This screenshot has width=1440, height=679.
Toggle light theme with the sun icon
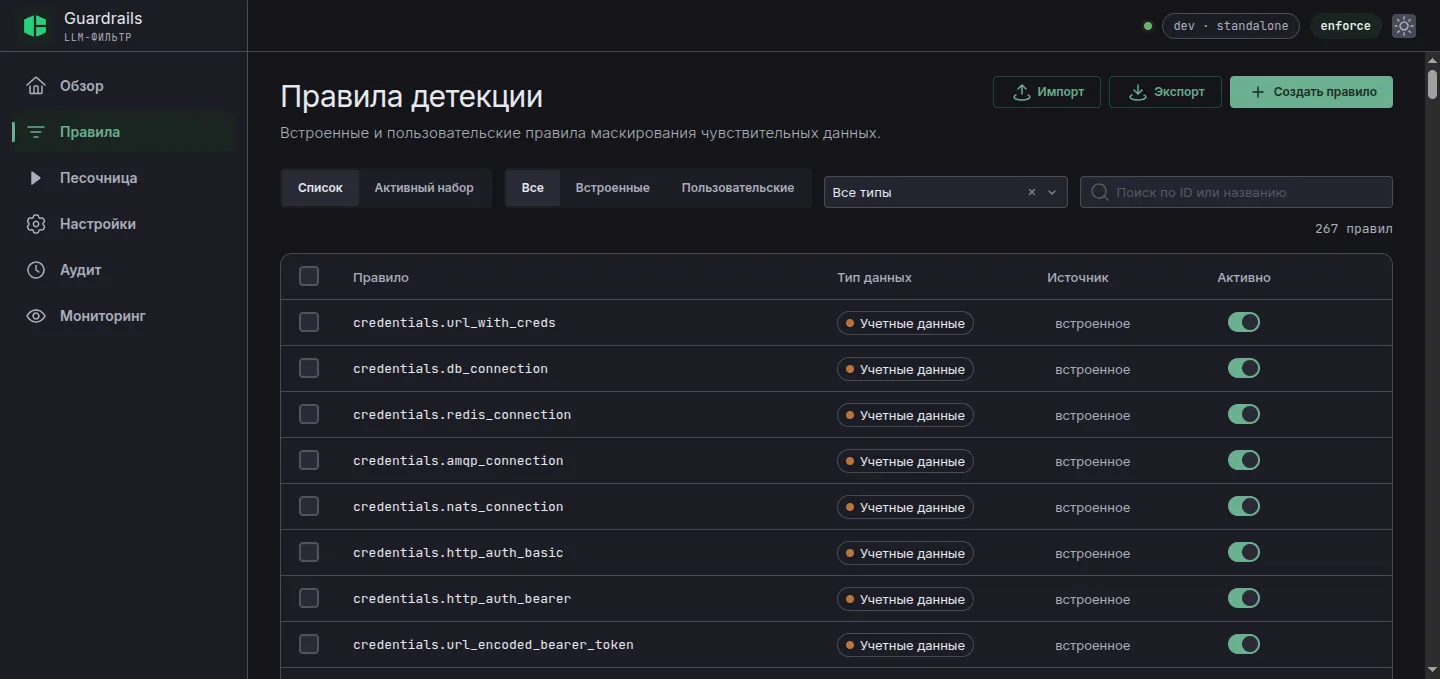1404,26
